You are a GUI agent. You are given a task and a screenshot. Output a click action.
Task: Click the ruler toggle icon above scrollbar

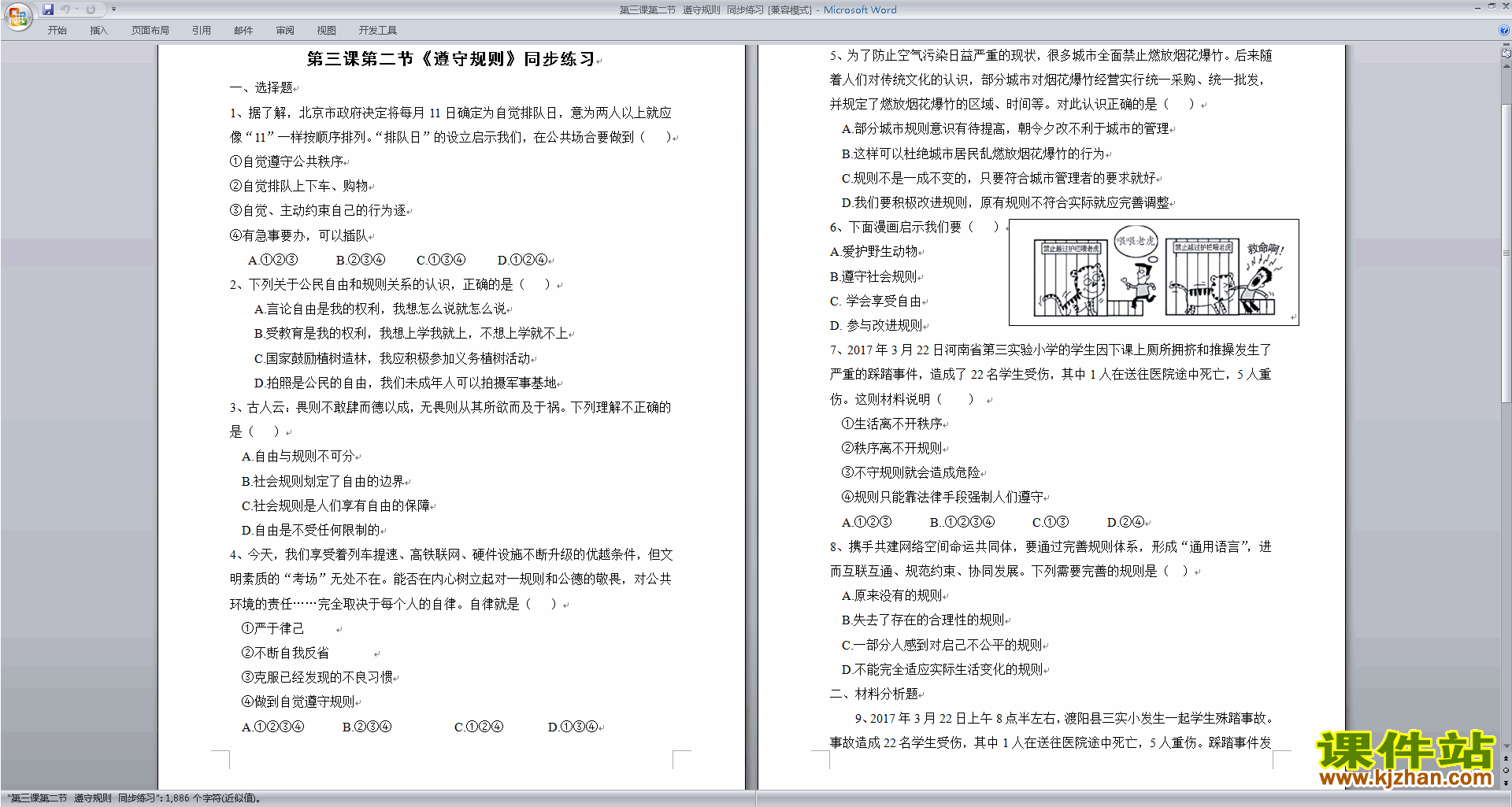[x=1506, y=54]
